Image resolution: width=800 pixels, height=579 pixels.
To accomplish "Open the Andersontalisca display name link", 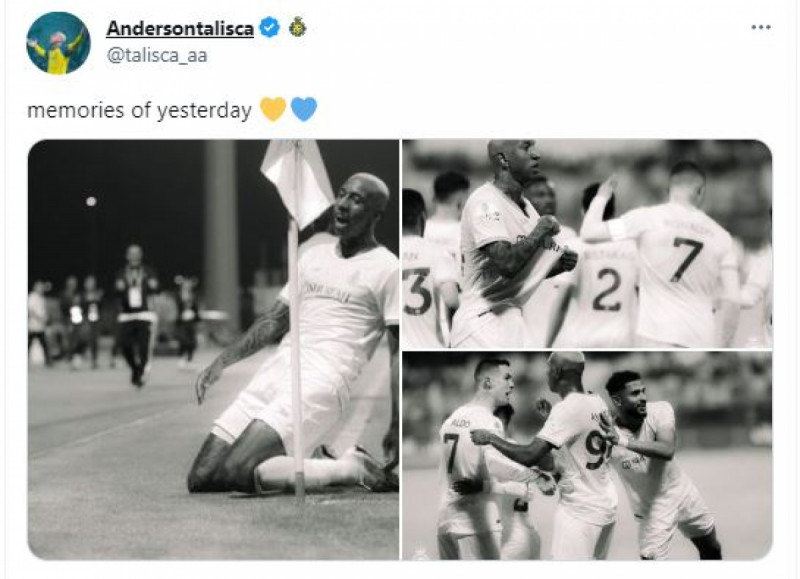I will pos(180,28).
